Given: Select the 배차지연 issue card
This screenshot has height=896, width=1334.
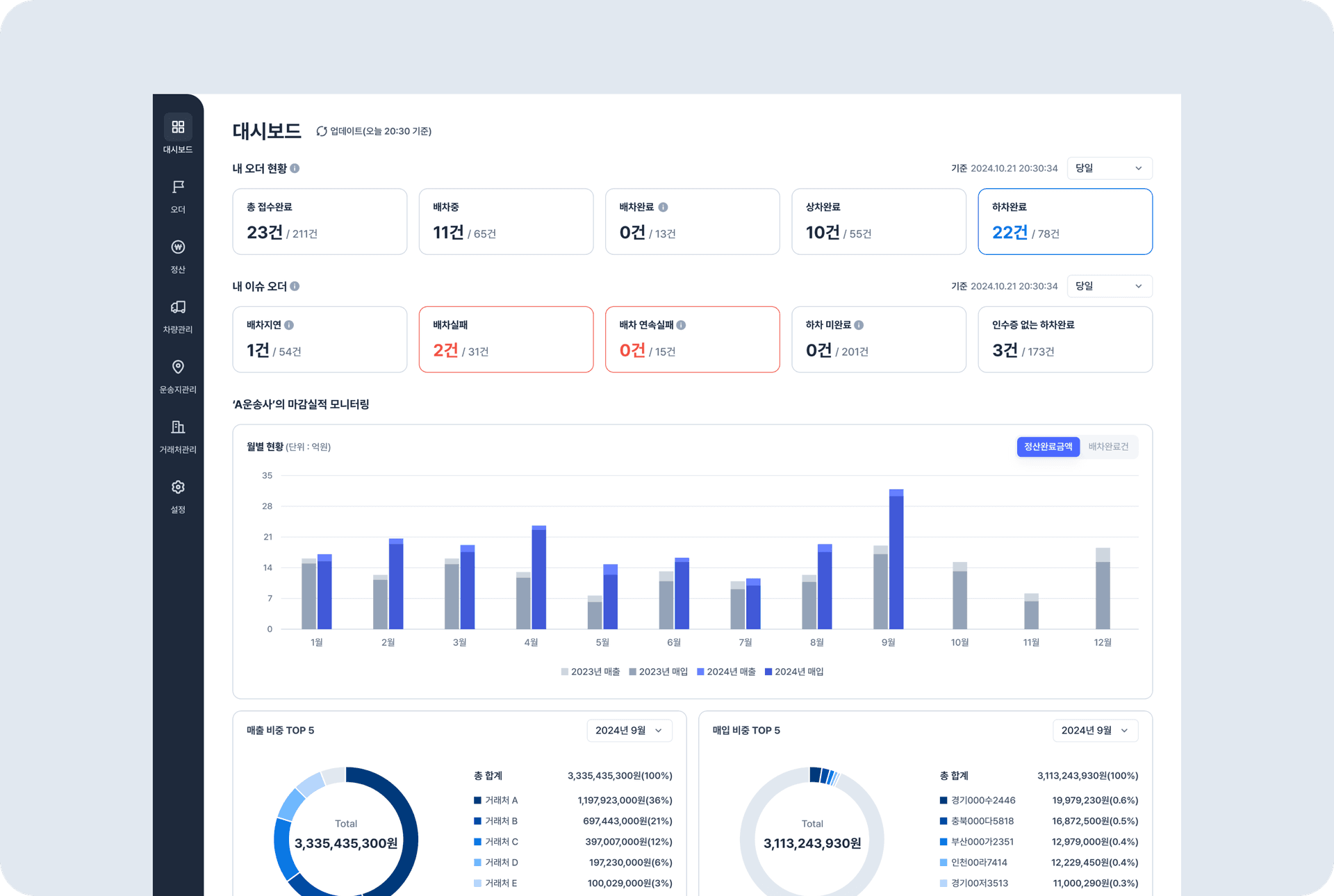Looking at the screenshot, I should click(320, 340).
